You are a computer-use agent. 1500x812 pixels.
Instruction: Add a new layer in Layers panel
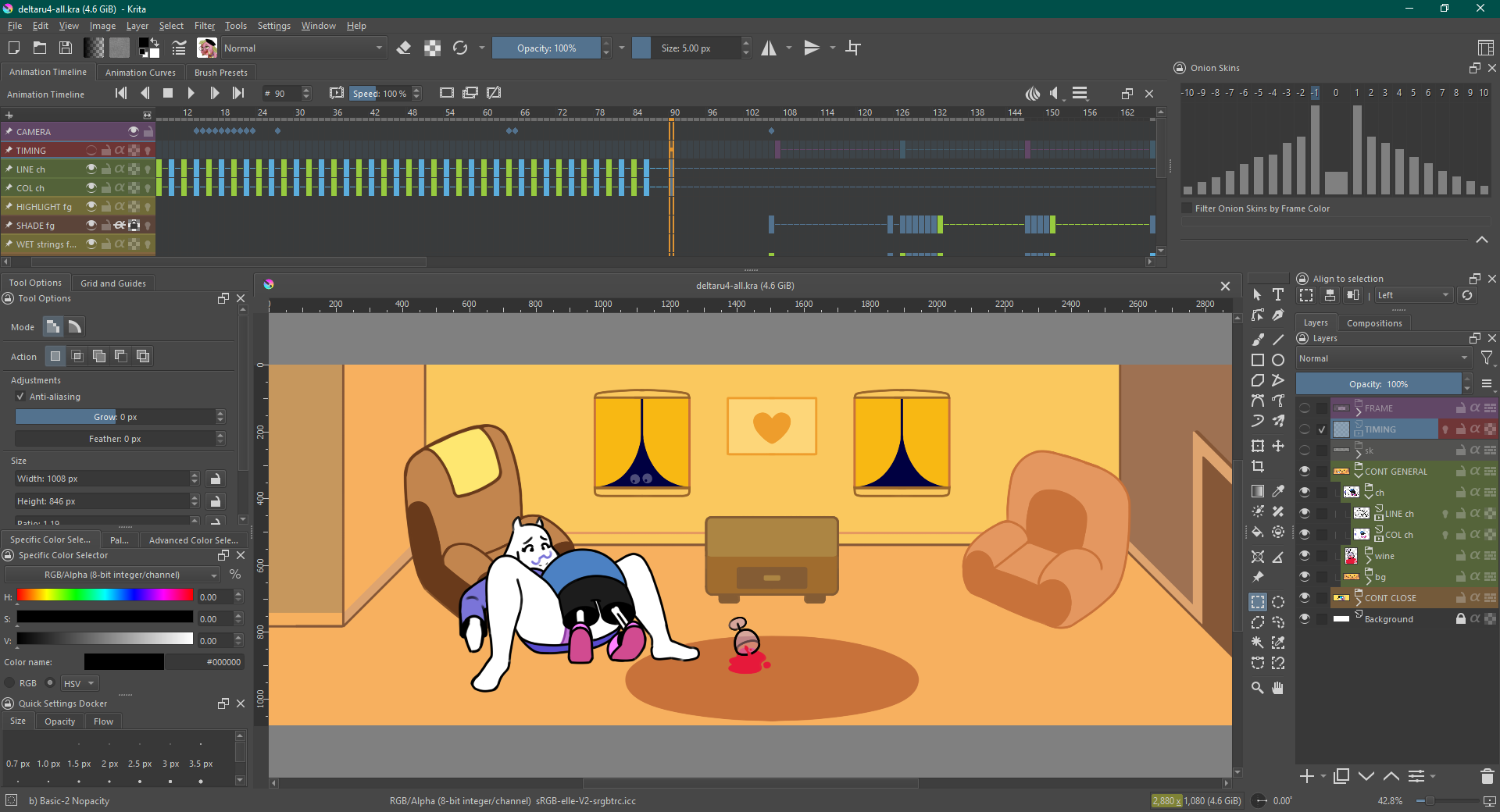click(1306, 776)
